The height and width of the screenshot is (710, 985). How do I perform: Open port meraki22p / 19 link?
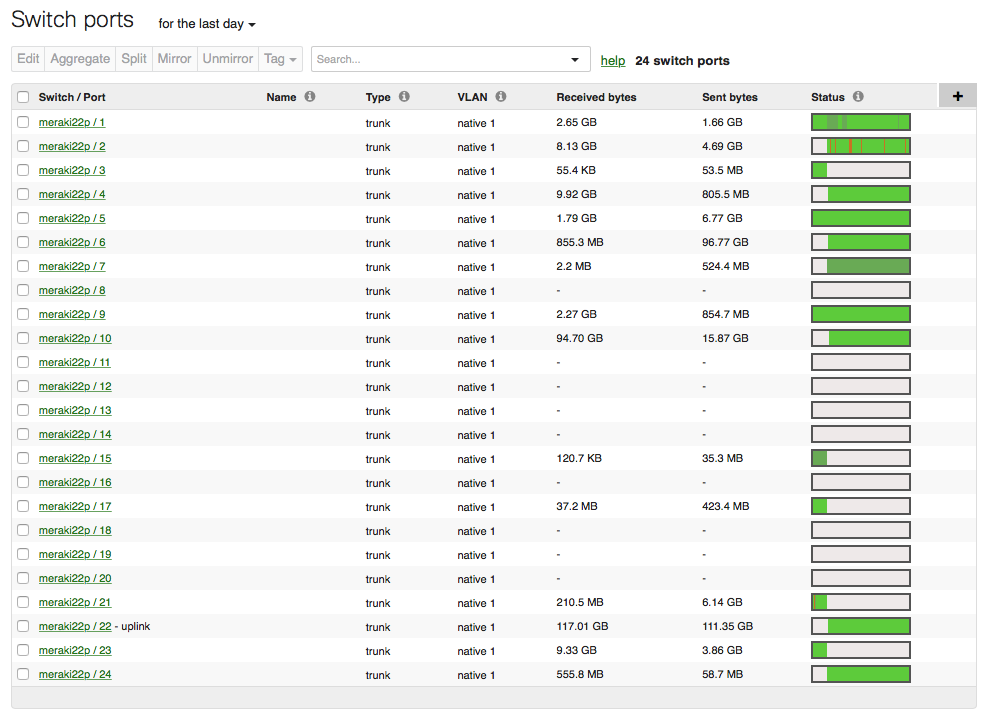[x=75, y=554]
